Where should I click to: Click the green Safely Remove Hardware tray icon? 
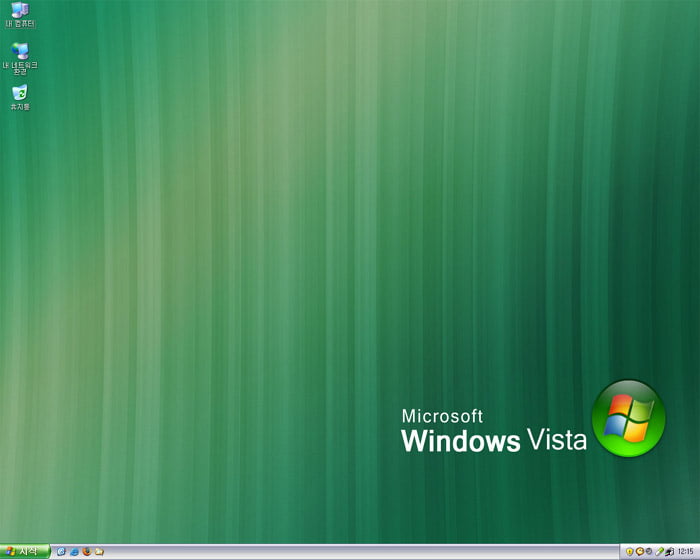coord(659,552)
